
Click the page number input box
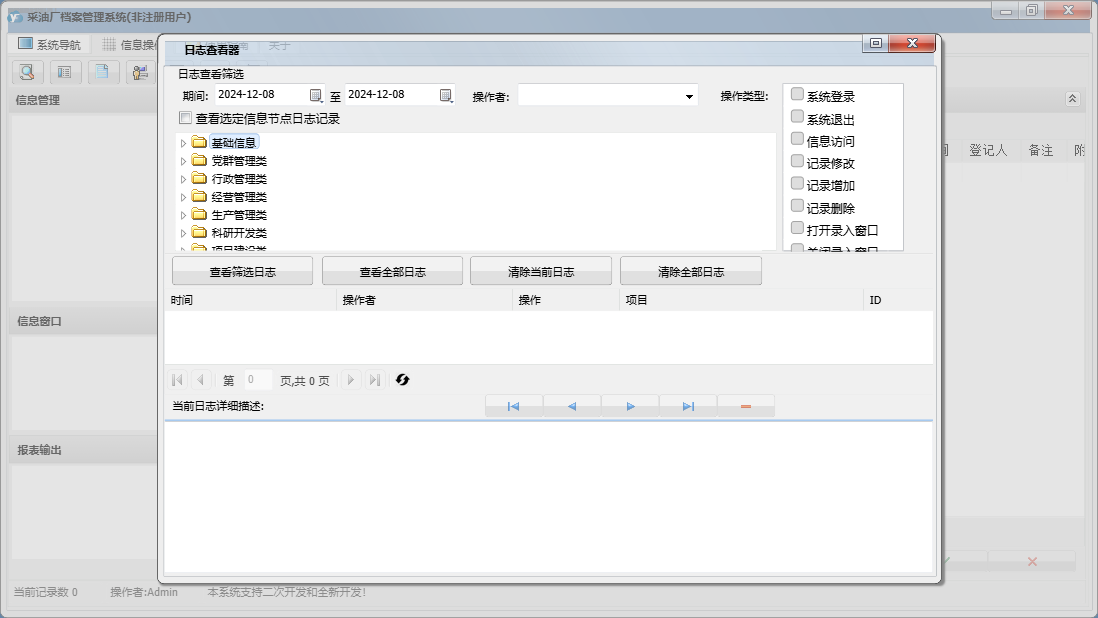click(257, 379)
